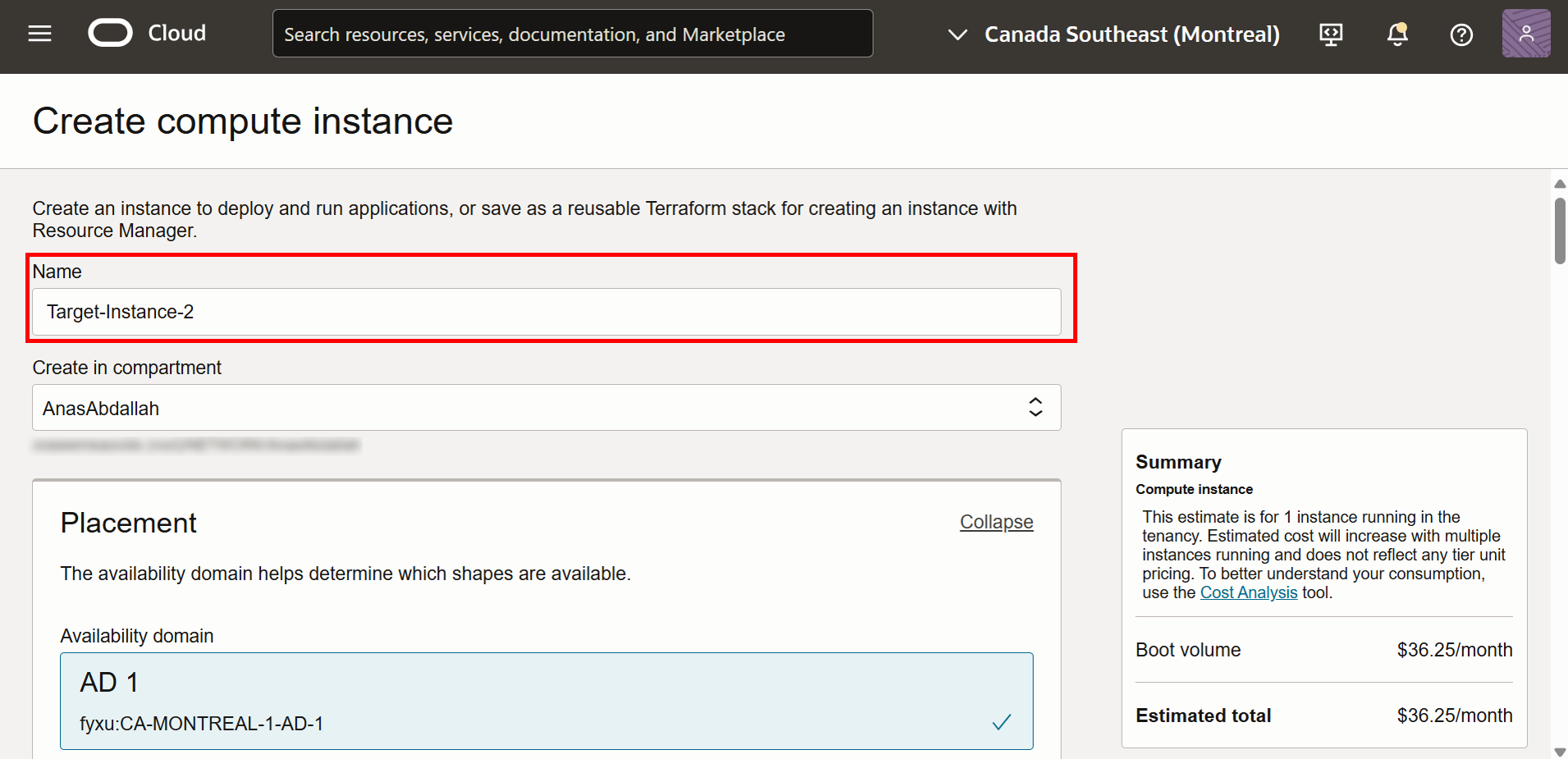
Task: Click the Oracle Cloud logo
Action: tap(110, 34)
